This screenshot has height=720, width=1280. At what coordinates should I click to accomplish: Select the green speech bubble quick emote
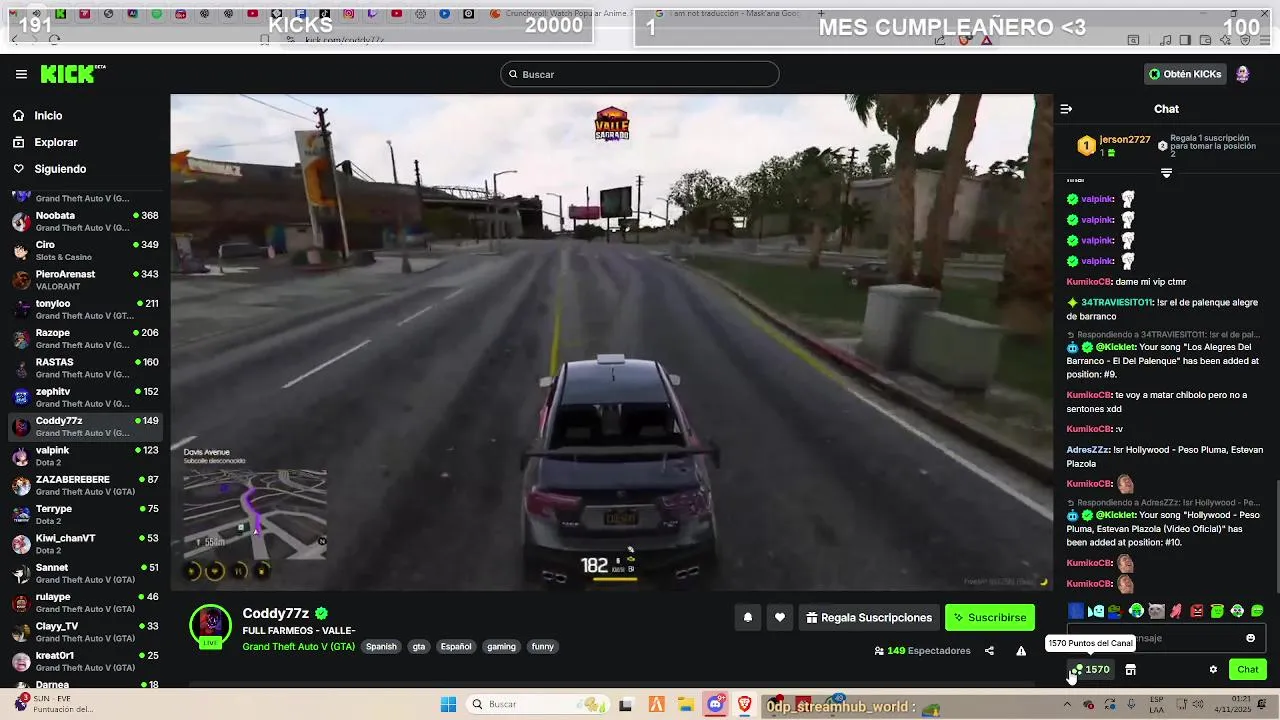pos(1257,611)
